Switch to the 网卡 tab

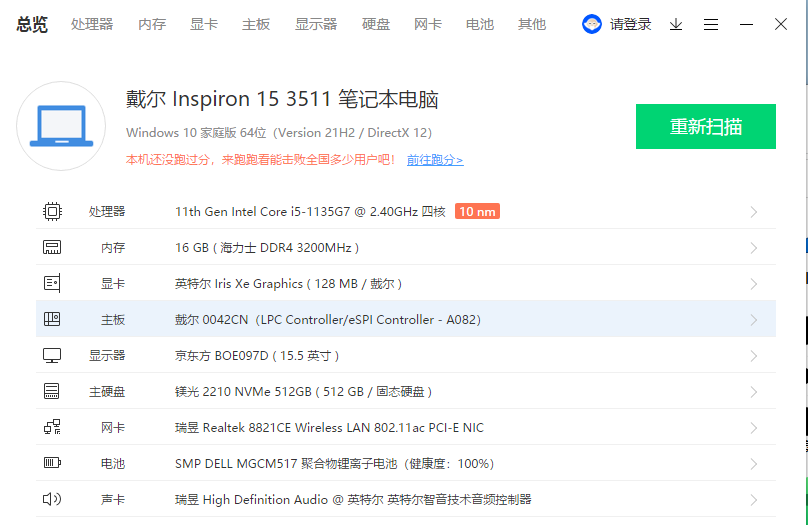428,24
